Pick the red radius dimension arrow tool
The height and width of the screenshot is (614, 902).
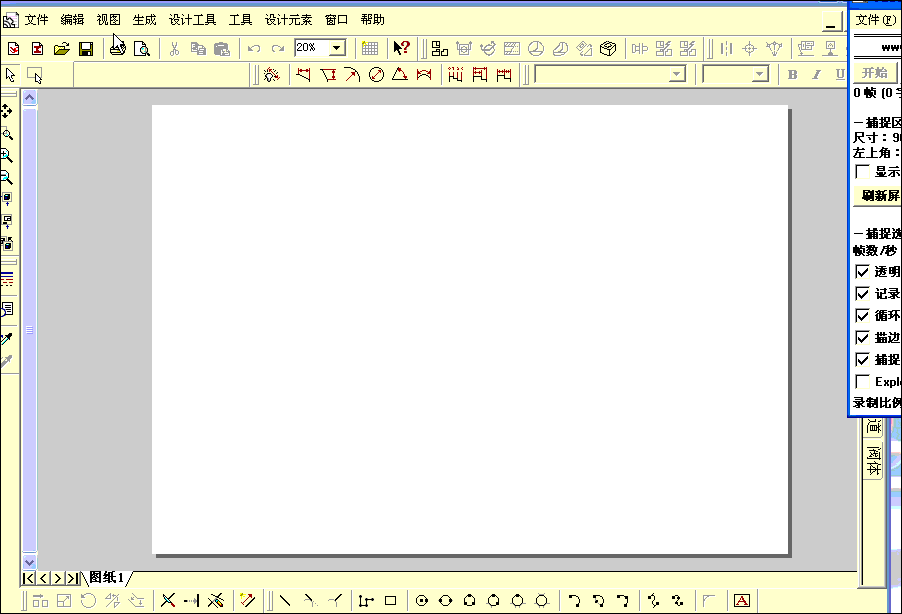click(x=352, y=75)
